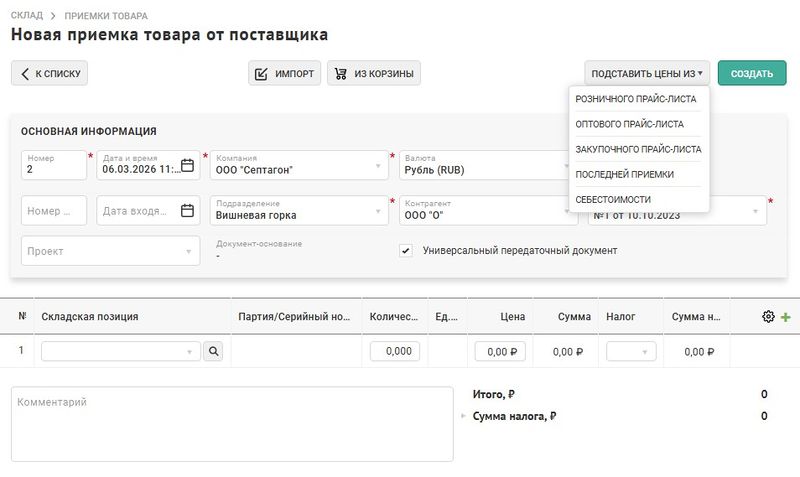800x477 pixels.
Task: Add a new row with green plus icon
Action: (x=786, y=317)
